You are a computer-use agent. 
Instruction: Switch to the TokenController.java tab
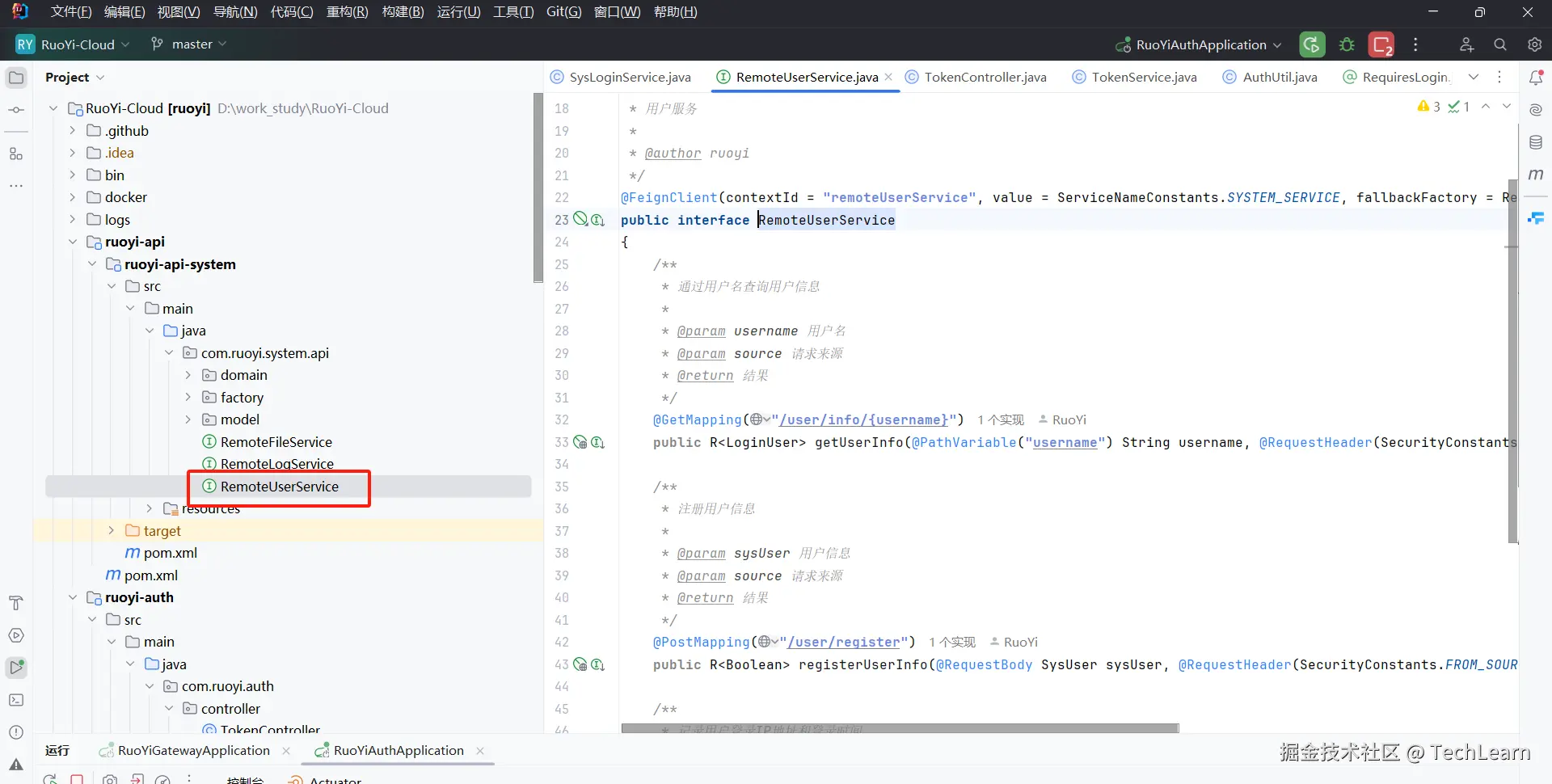click(x=976, y=78)
